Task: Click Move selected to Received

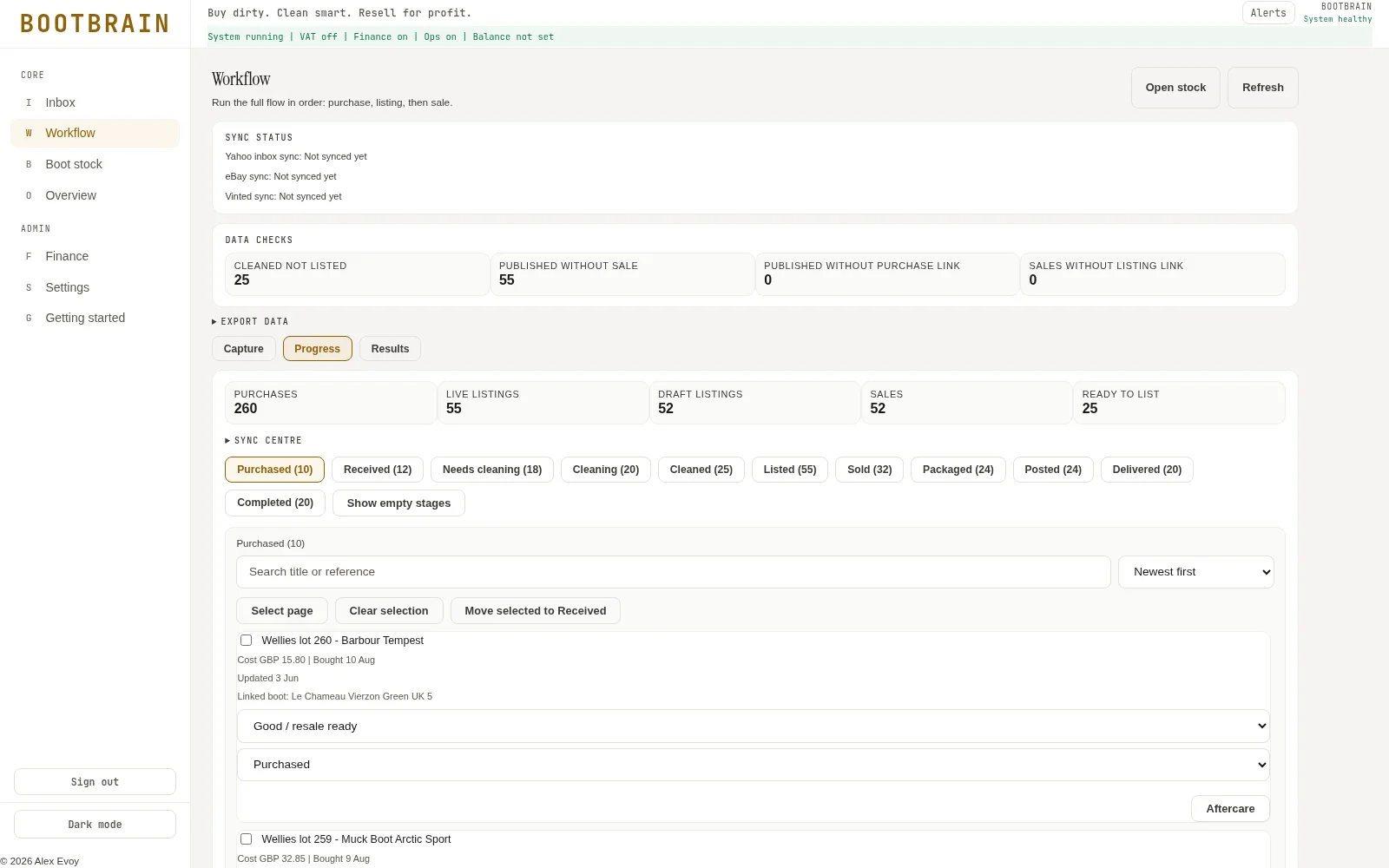Action: coord(536,610)
